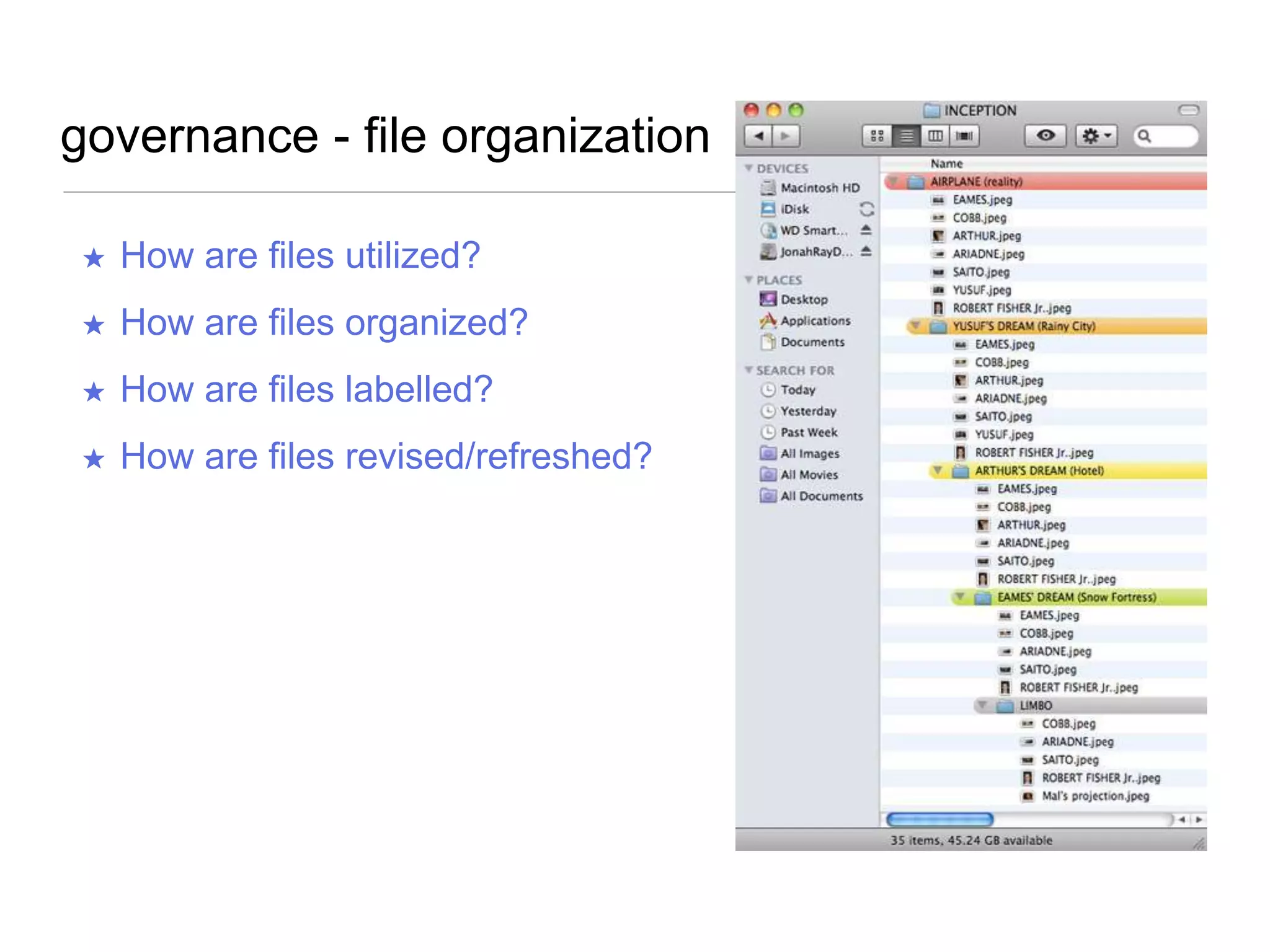Open All Documents smart folder
The height and width of the screenshot is (952, 1270).
click(811, 496)
